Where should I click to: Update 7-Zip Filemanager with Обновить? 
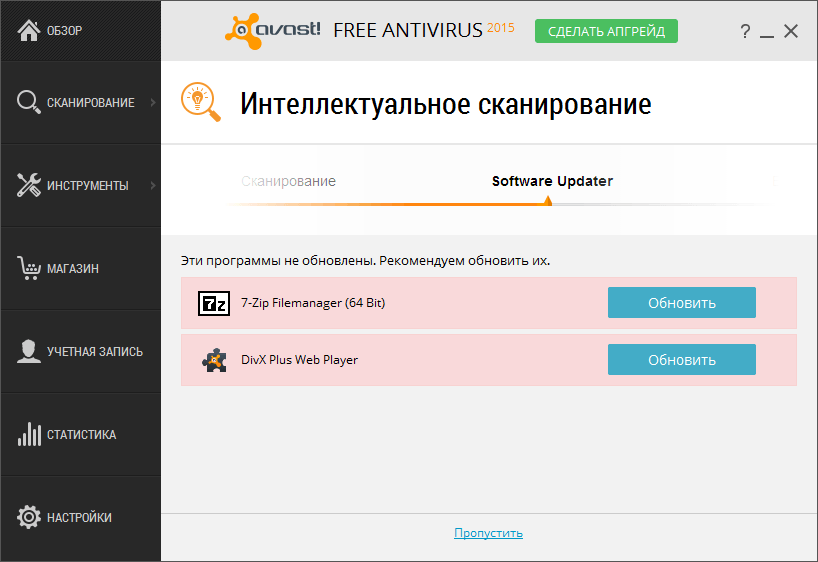click(682, 303)
